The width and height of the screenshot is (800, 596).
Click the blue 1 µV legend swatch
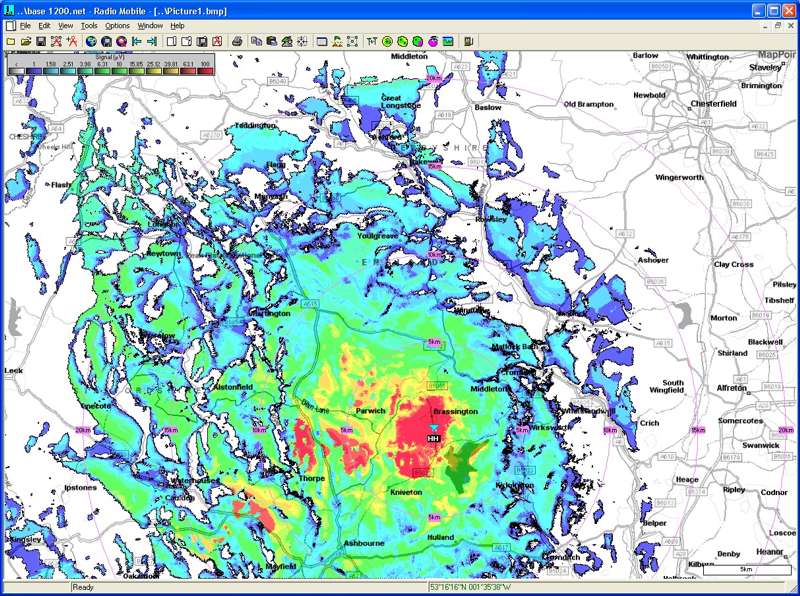click(x=33, y=71)
